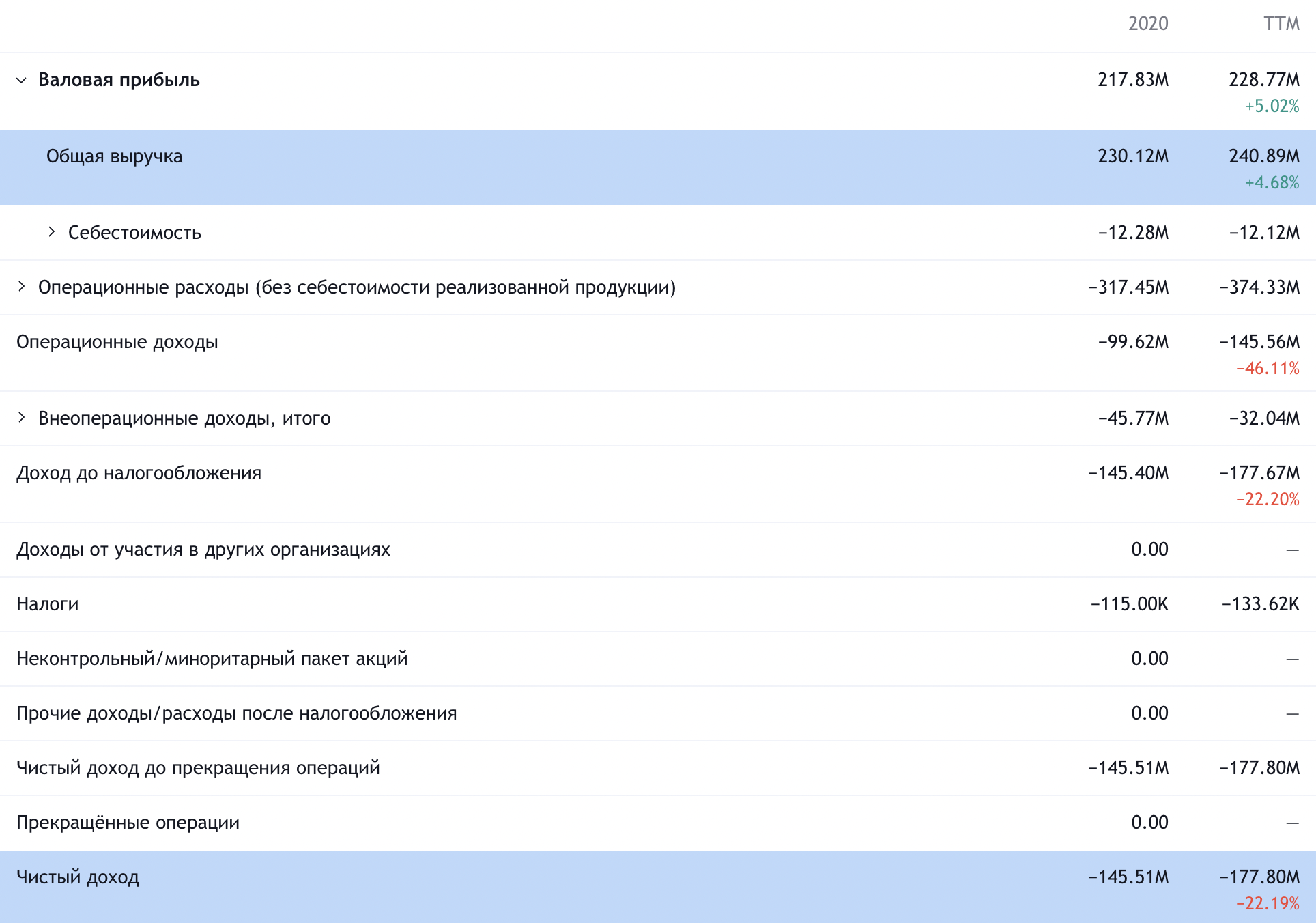Click the −374.33M TTM expenses value
Screen dimensions: 1316x923
point(1259,287)
